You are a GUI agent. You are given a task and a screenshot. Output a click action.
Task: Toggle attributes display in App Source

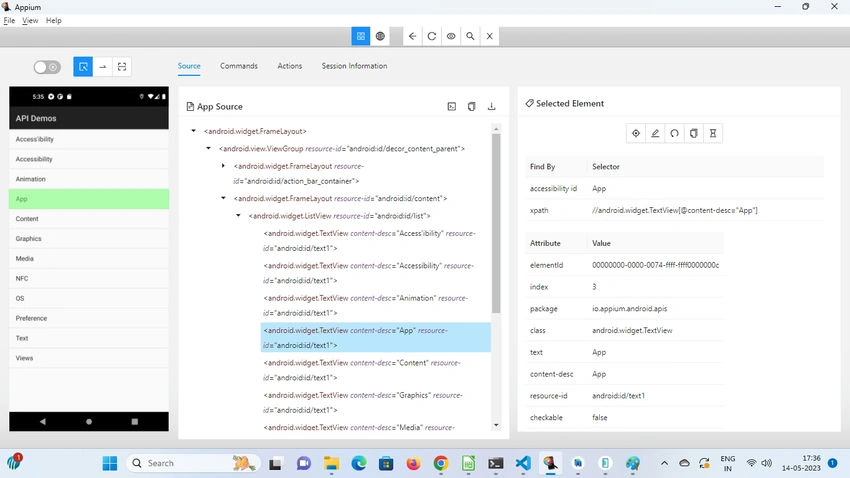pyautogui.click(x=452, y=107)
